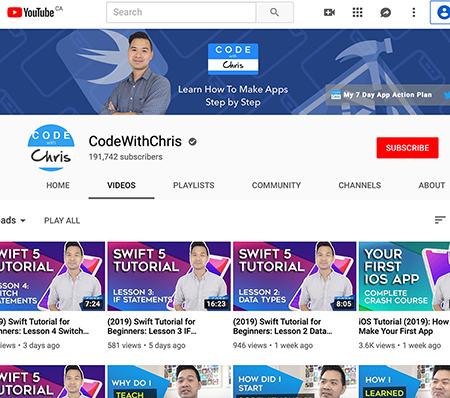This screenshot has height=398, width=450.
Task: Click 191,742 subscribers text
Action: point(126,157)
